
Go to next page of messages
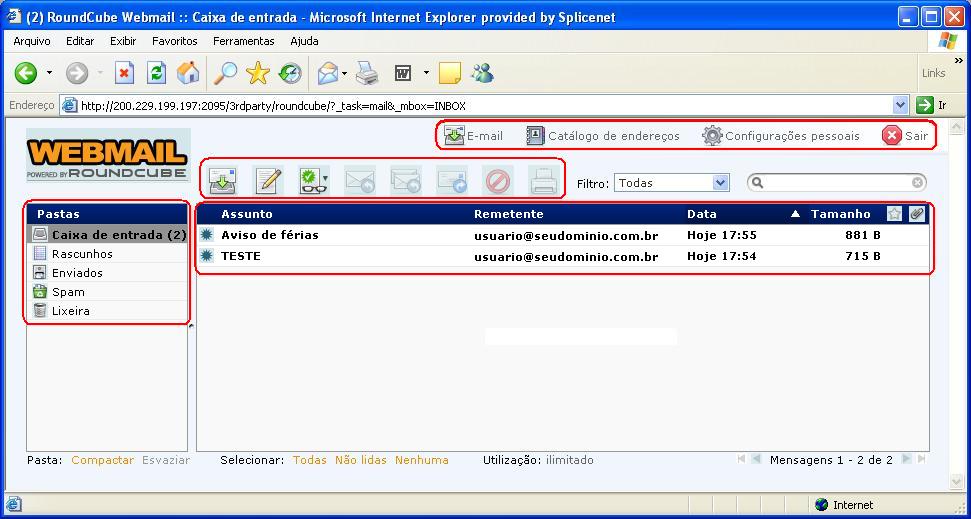click(906, 460)
